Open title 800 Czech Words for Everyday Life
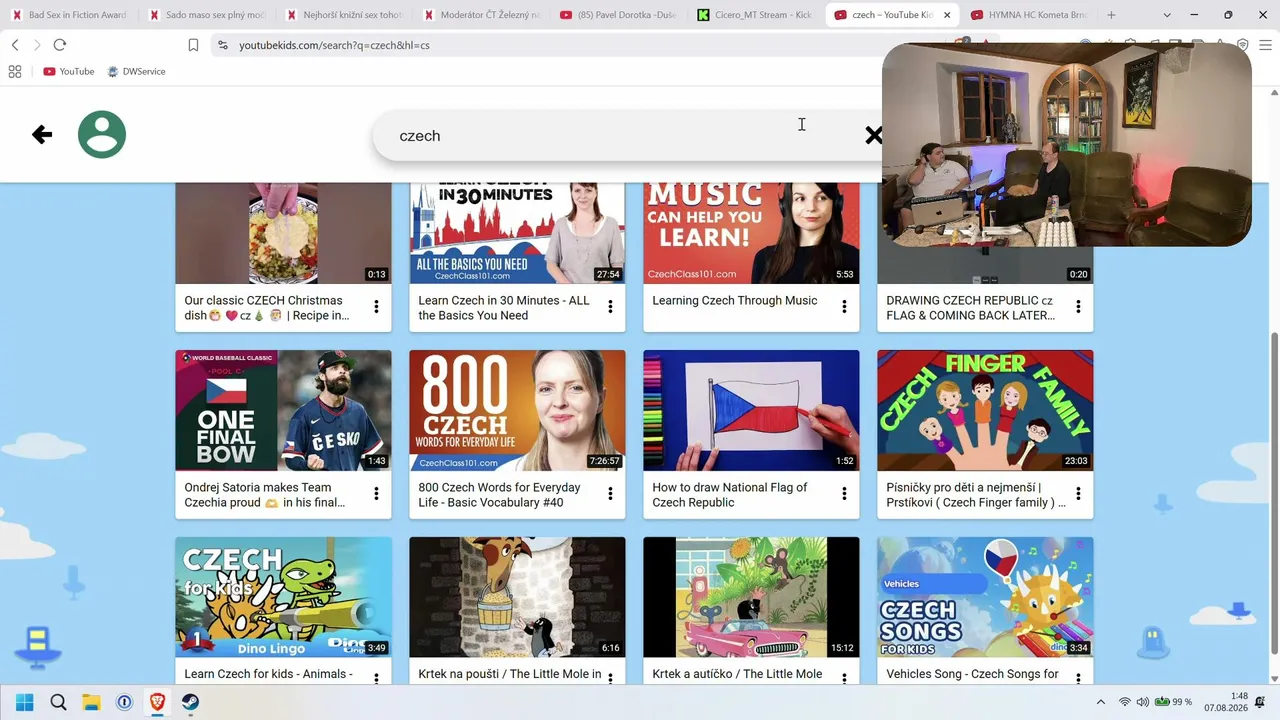Viewport: 1280px width, 720px height. pos(499,495)
